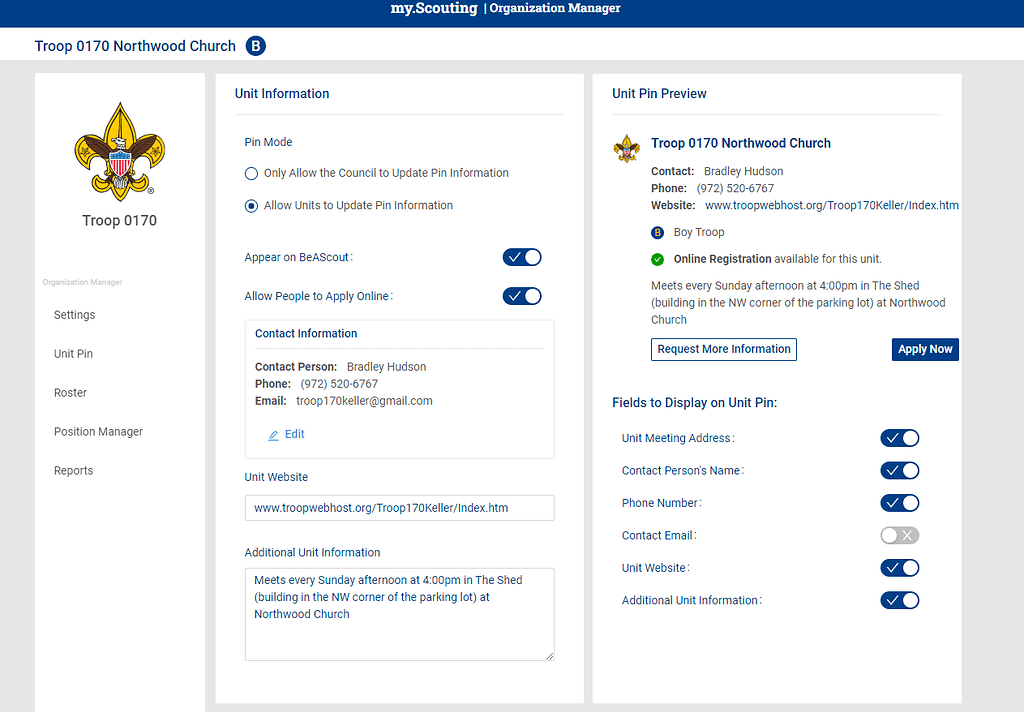This screenshot has height=712, width=1024.
Task: Click Request More Information button
Action: click(724, 349)
